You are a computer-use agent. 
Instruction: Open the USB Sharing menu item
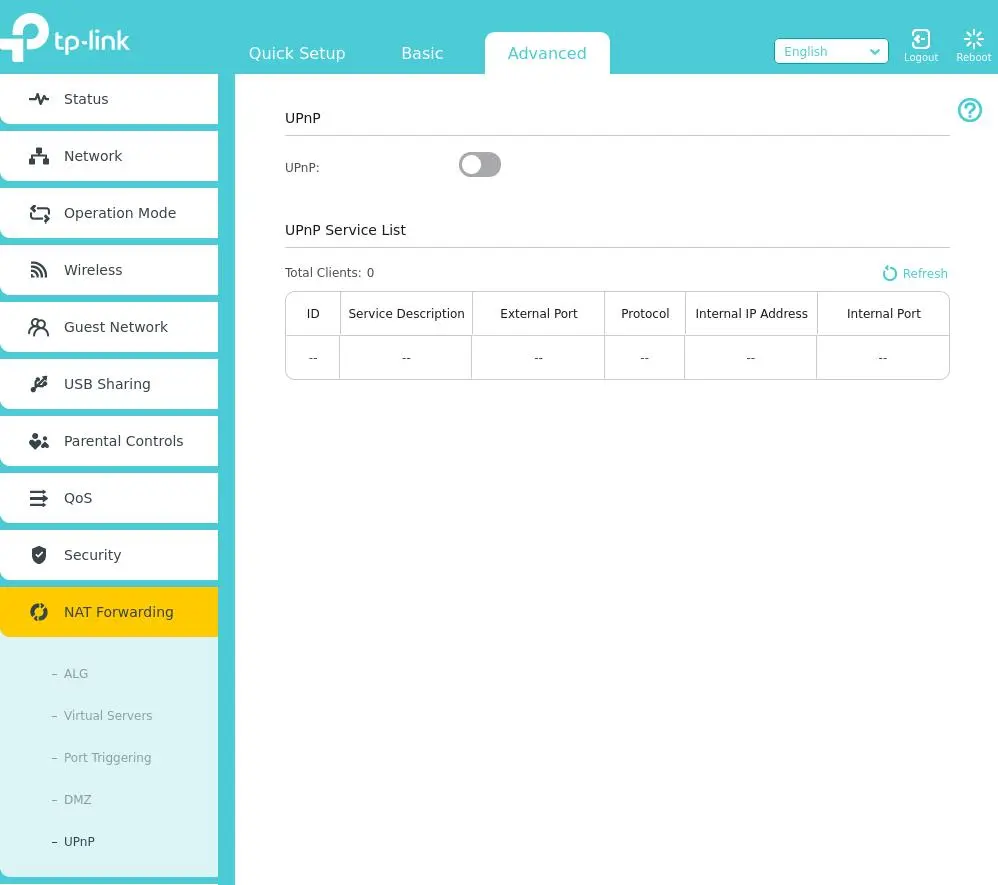(109, 384)
